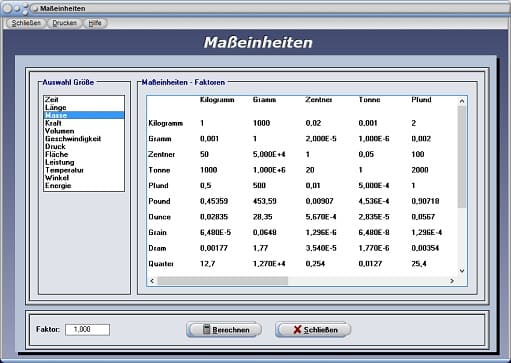511x363 pixels.
Task: Click the table's scroll up arrow
Action: pos(462,101)
